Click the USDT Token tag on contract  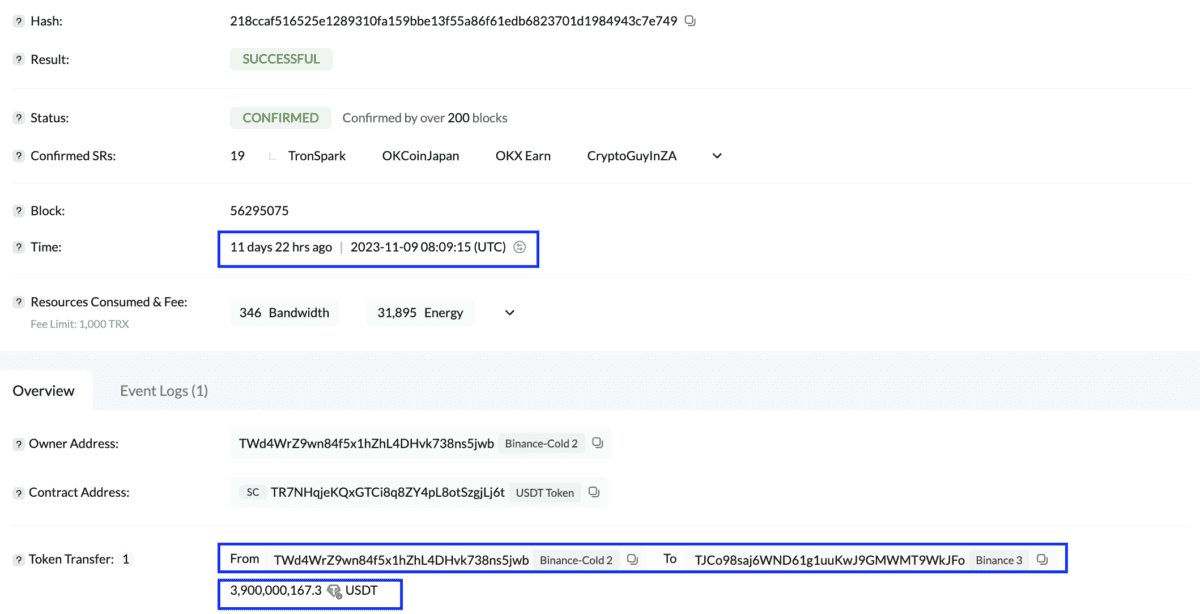click(545, 493)
